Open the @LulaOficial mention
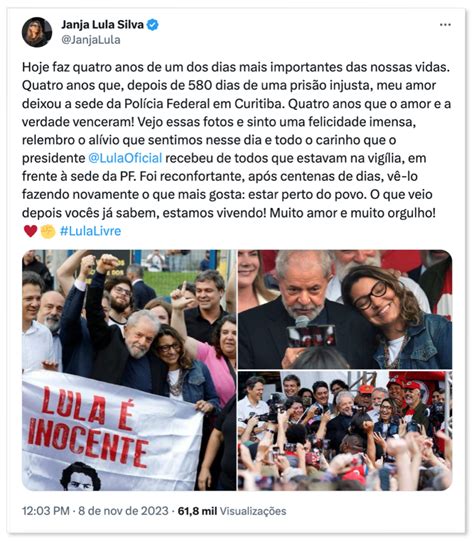Image resolution: width=474 pixels, height=543 pixels. pos(125,158)
